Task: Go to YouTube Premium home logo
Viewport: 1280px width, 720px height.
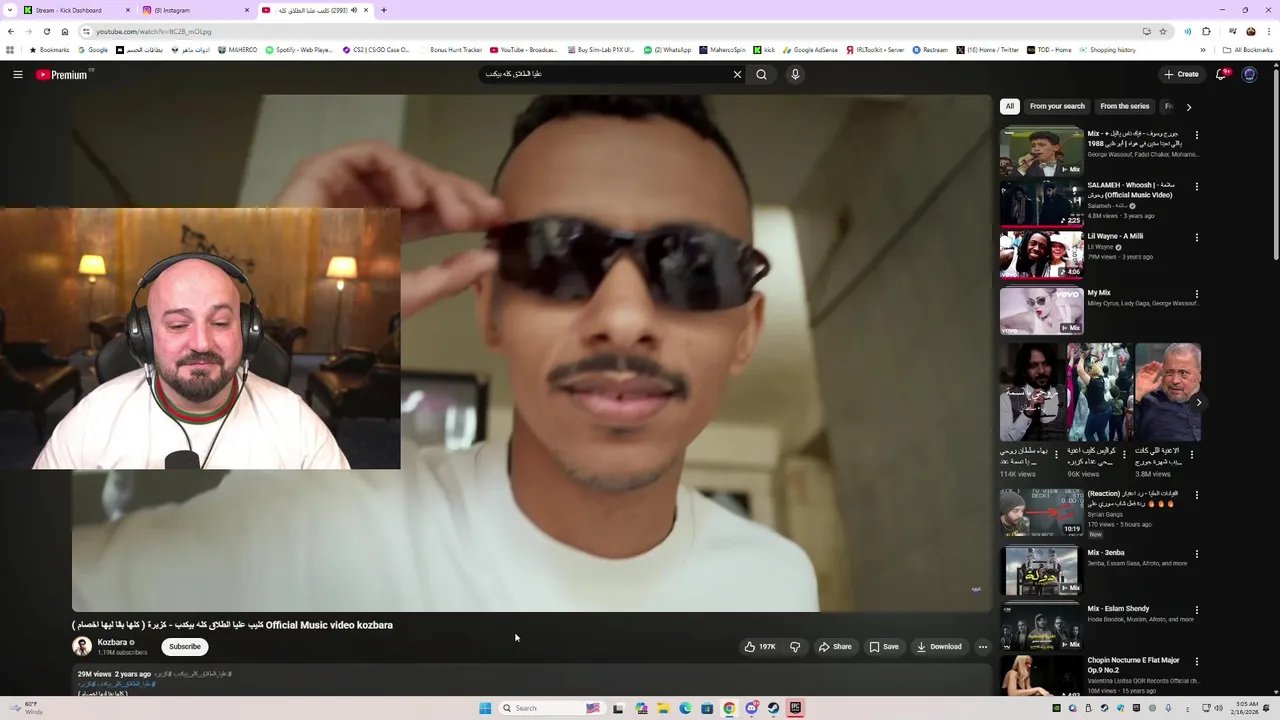Action: [x=64, y=74]
